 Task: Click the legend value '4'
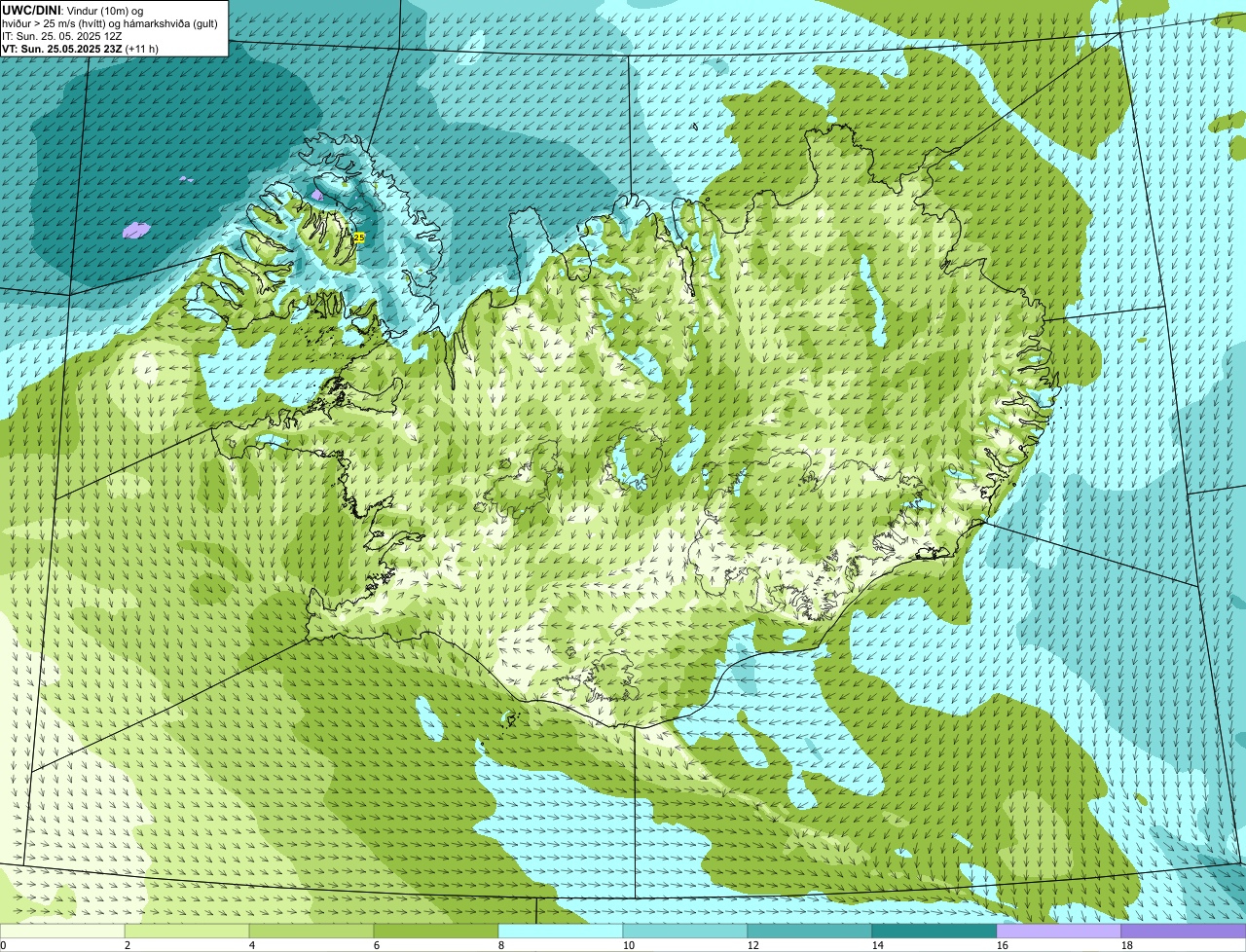tap(252, 945)
